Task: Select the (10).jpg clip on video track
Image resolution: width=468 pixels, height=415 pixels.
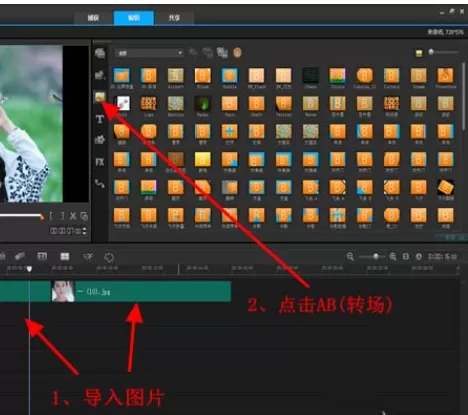Action: (x=141, y=291)
